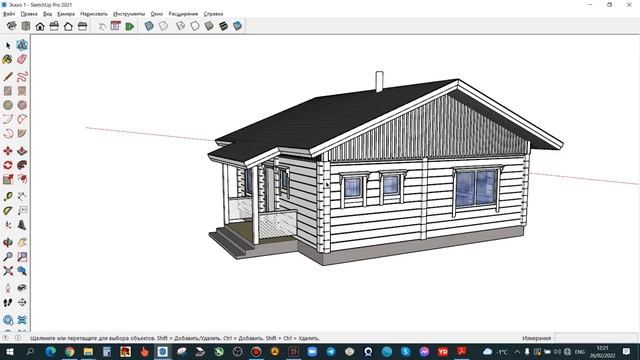The height and width of the screenshot is (360, 640).
Task: Open the Расширения menu
Action: click(x=183, y=14)
